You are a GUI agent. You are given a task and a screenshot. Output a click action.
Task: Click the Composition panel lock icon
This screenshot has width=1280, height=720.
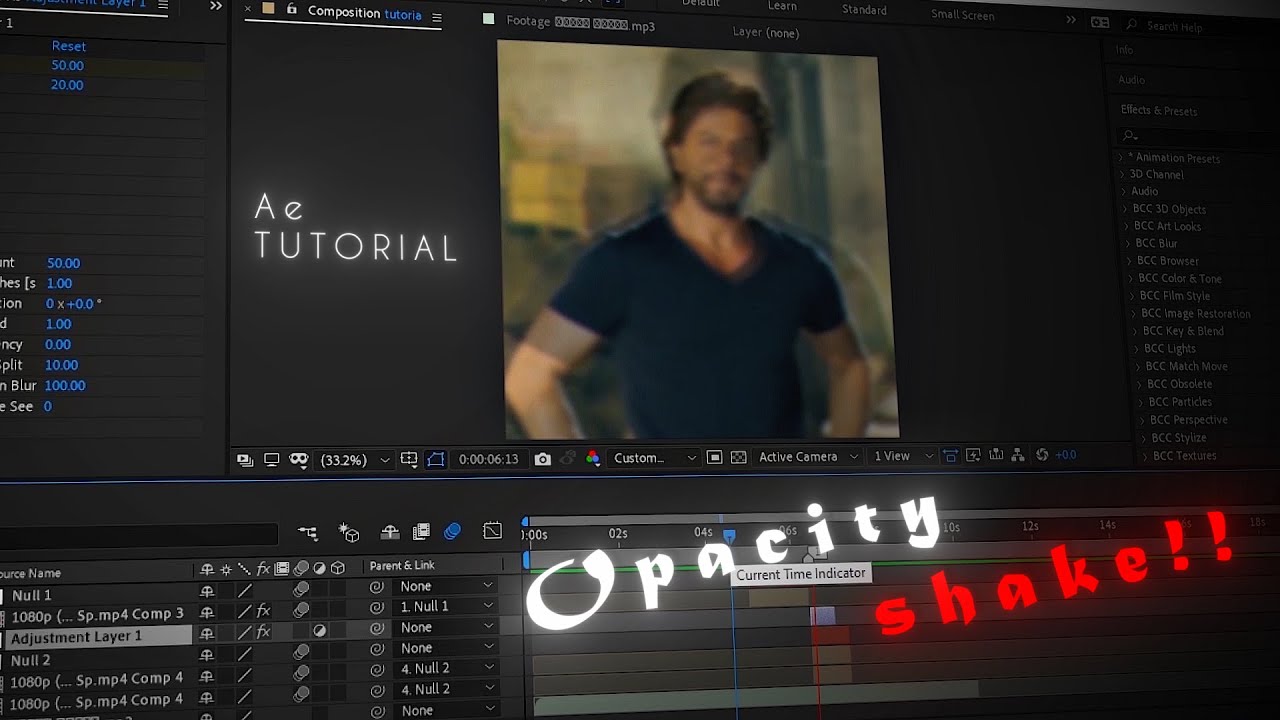292,9
